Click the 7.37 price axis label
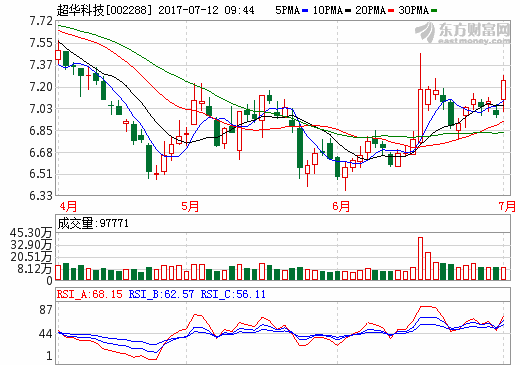This screenshot has width=520, height=365. pos(41,65)
